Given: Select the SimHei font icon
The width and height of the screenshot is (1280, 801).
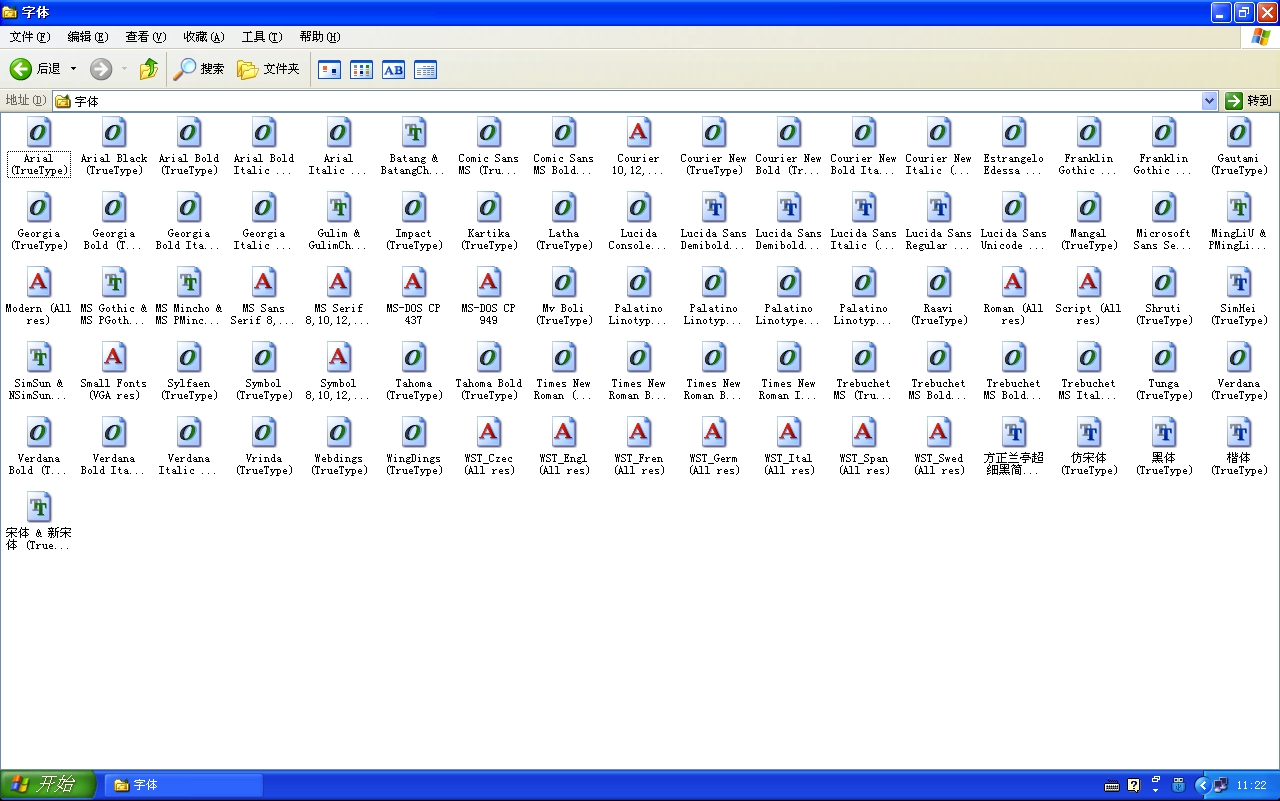Looking at the screenshot, I should pyautogui.click(x=1239, y=282).
